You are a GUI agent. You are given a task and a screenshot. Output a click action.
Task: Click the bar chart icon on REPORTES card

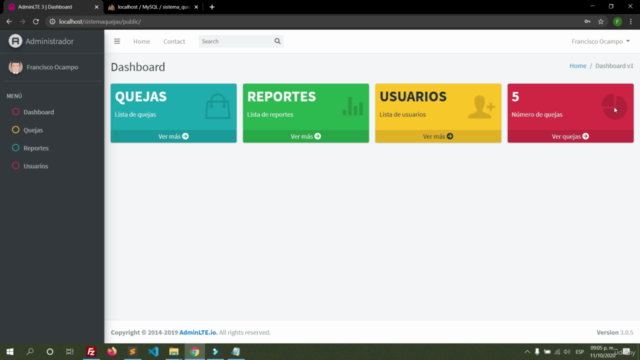coord(353,106)
